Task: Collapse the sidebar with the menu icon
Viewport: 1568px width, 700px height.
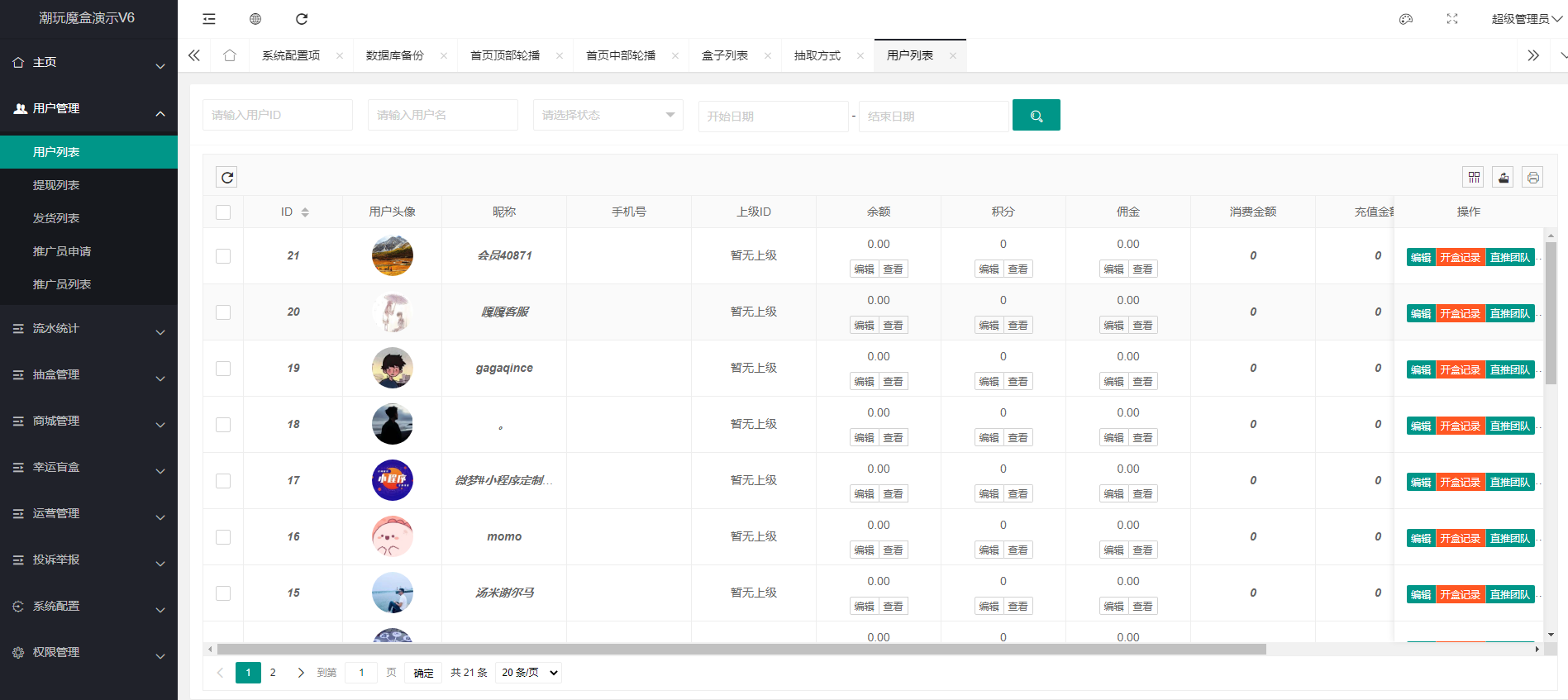Action: pos(209,19)
